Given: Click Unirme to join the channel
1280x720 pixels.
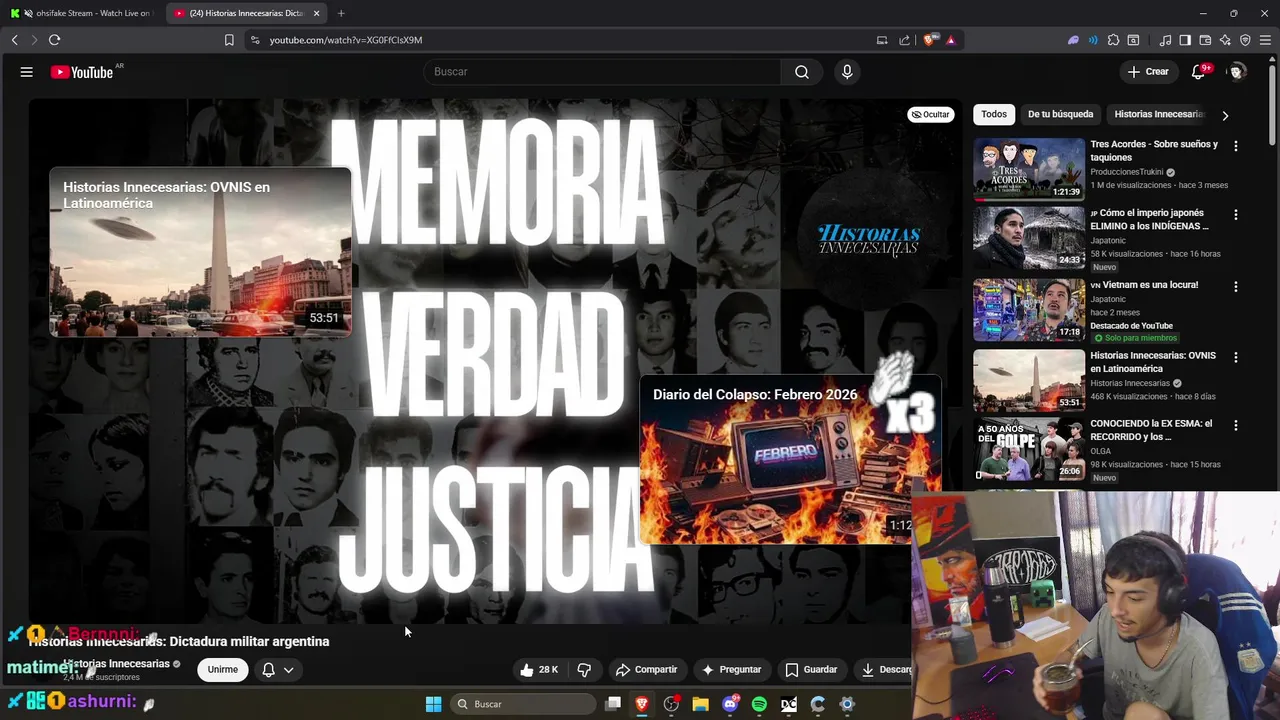Looking at the screenshot, I should (x=223, y=670).
